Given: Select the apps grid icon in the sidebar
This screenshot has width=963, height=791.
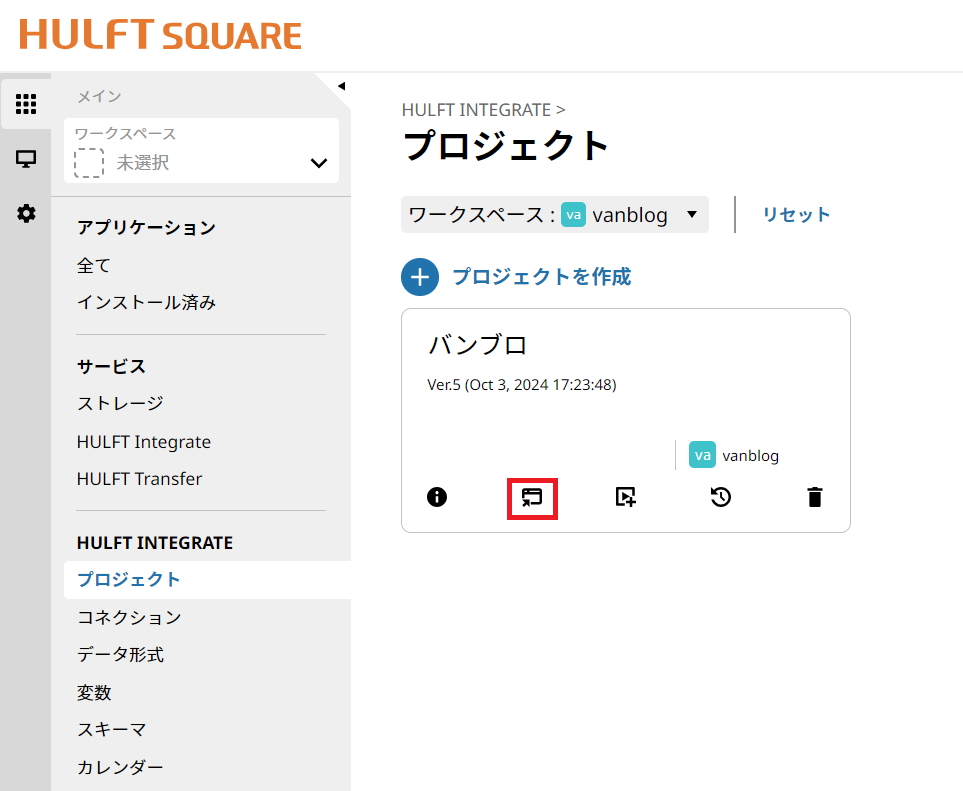Looking at the screenshot, I should tap(25, 103).
